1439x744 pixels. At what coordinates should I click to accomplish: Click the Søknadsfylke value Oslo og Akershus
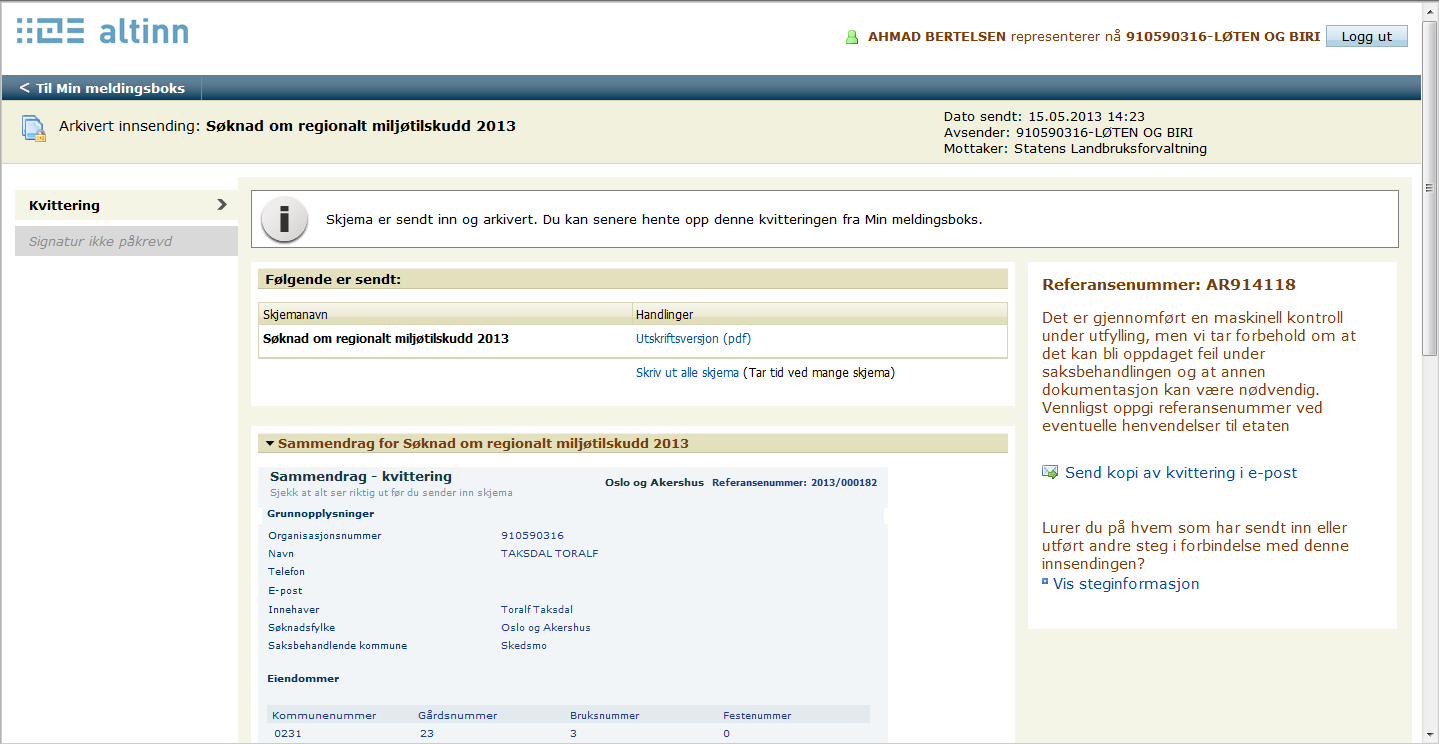546,628
